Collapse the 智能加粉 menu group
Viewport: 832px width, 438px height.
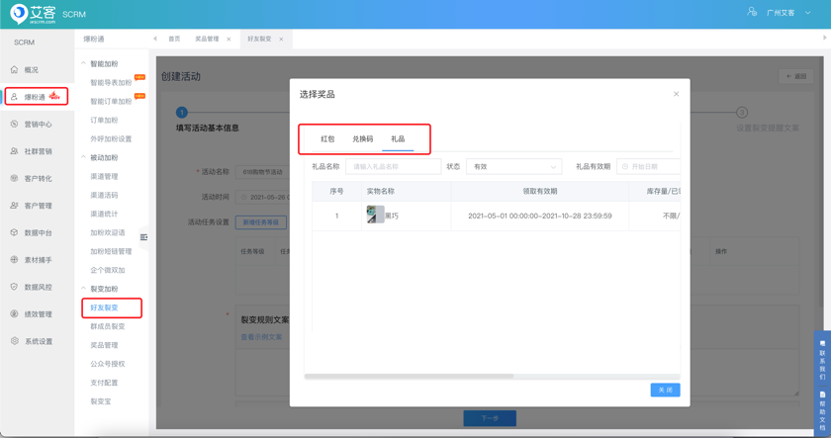point(85,65)
